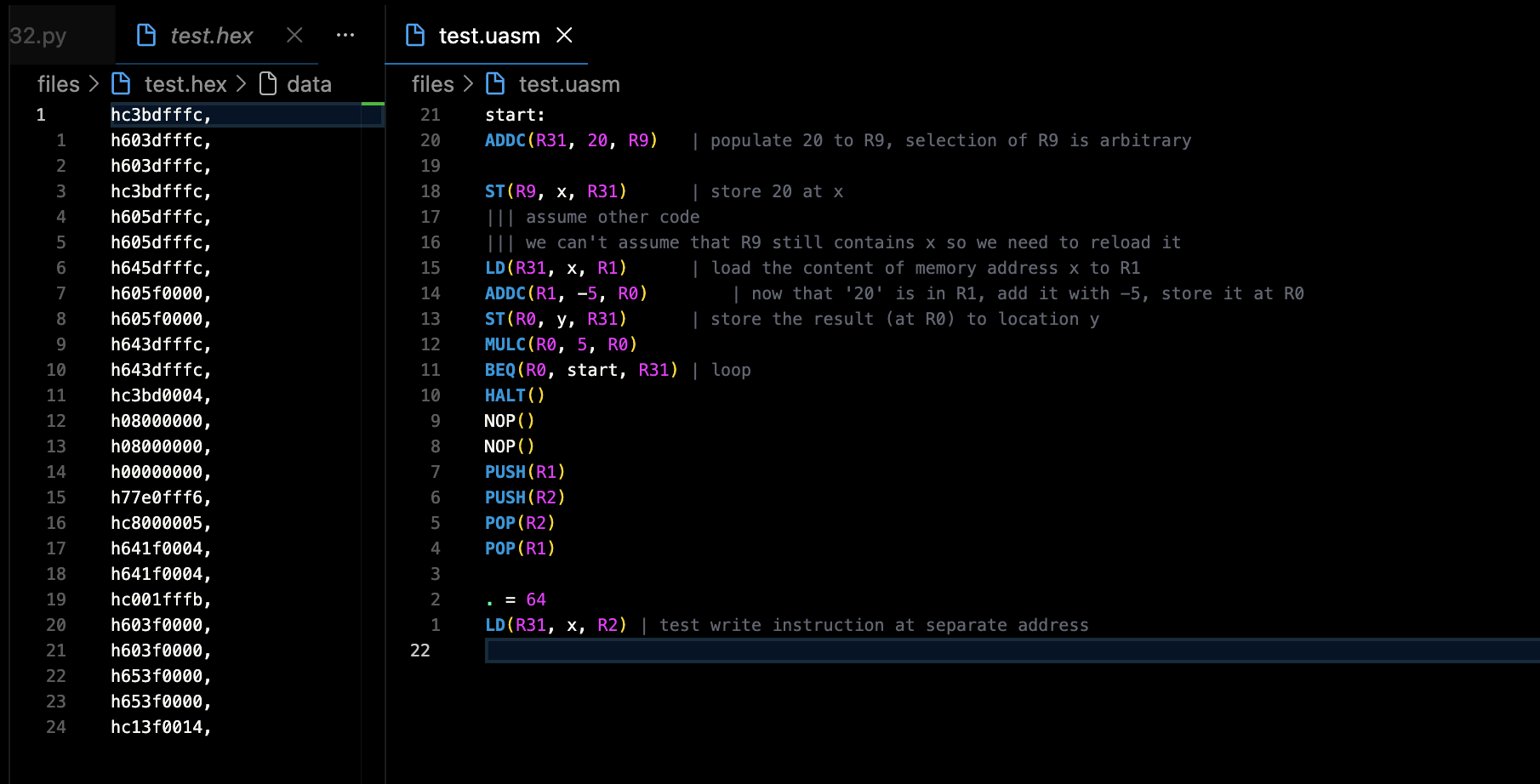Open the More Actions ellipsis menu

[345, 35]
